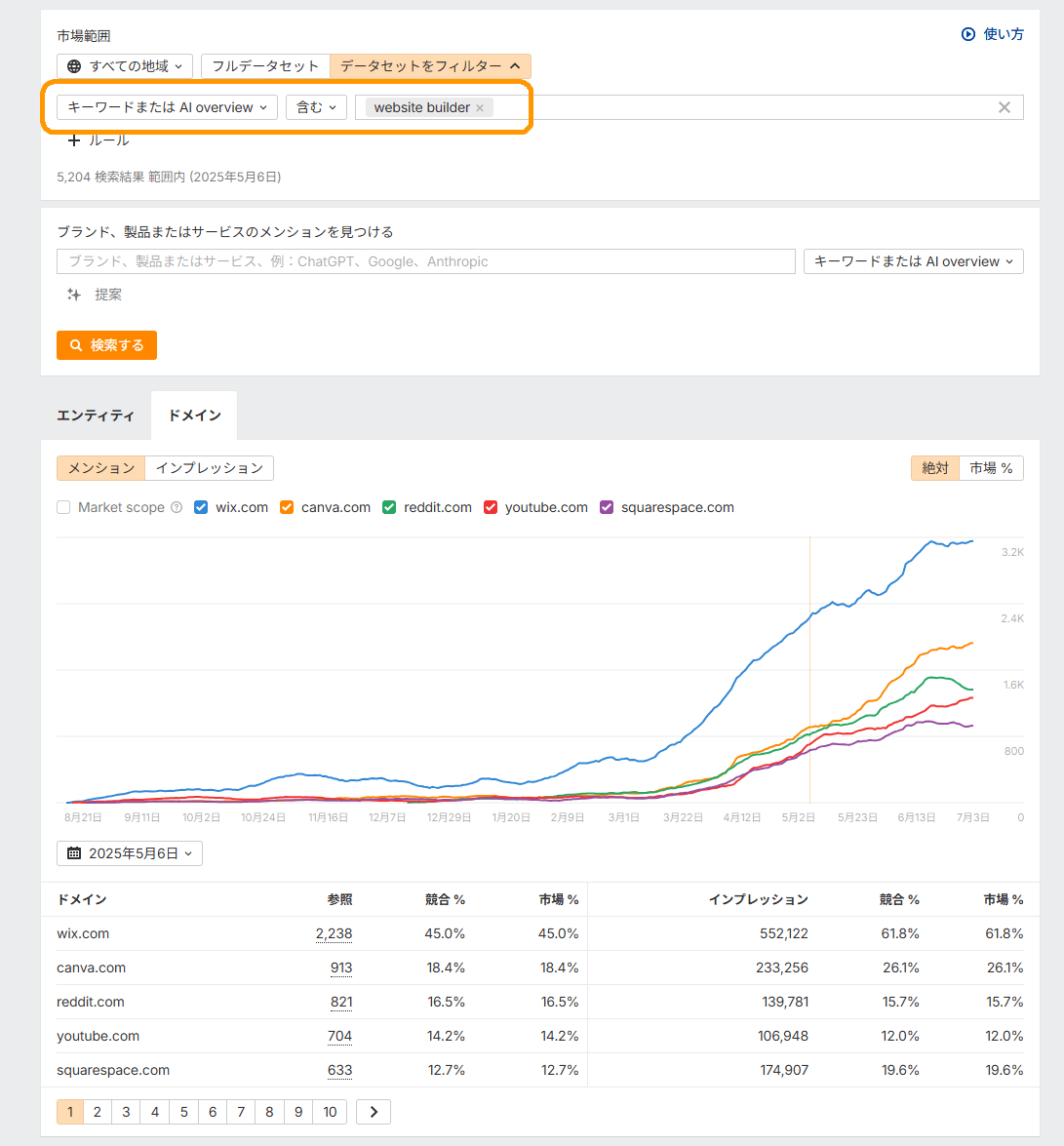
Task: Click the canva.com domain row name
Action: coord(92,968)
